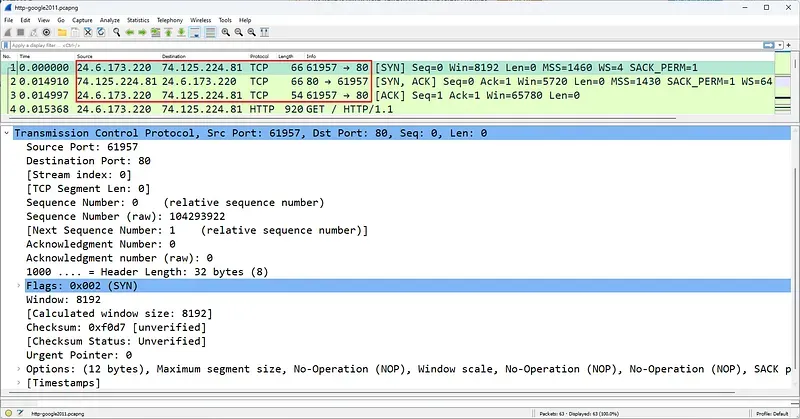Open the View menu

coord(44,20)
